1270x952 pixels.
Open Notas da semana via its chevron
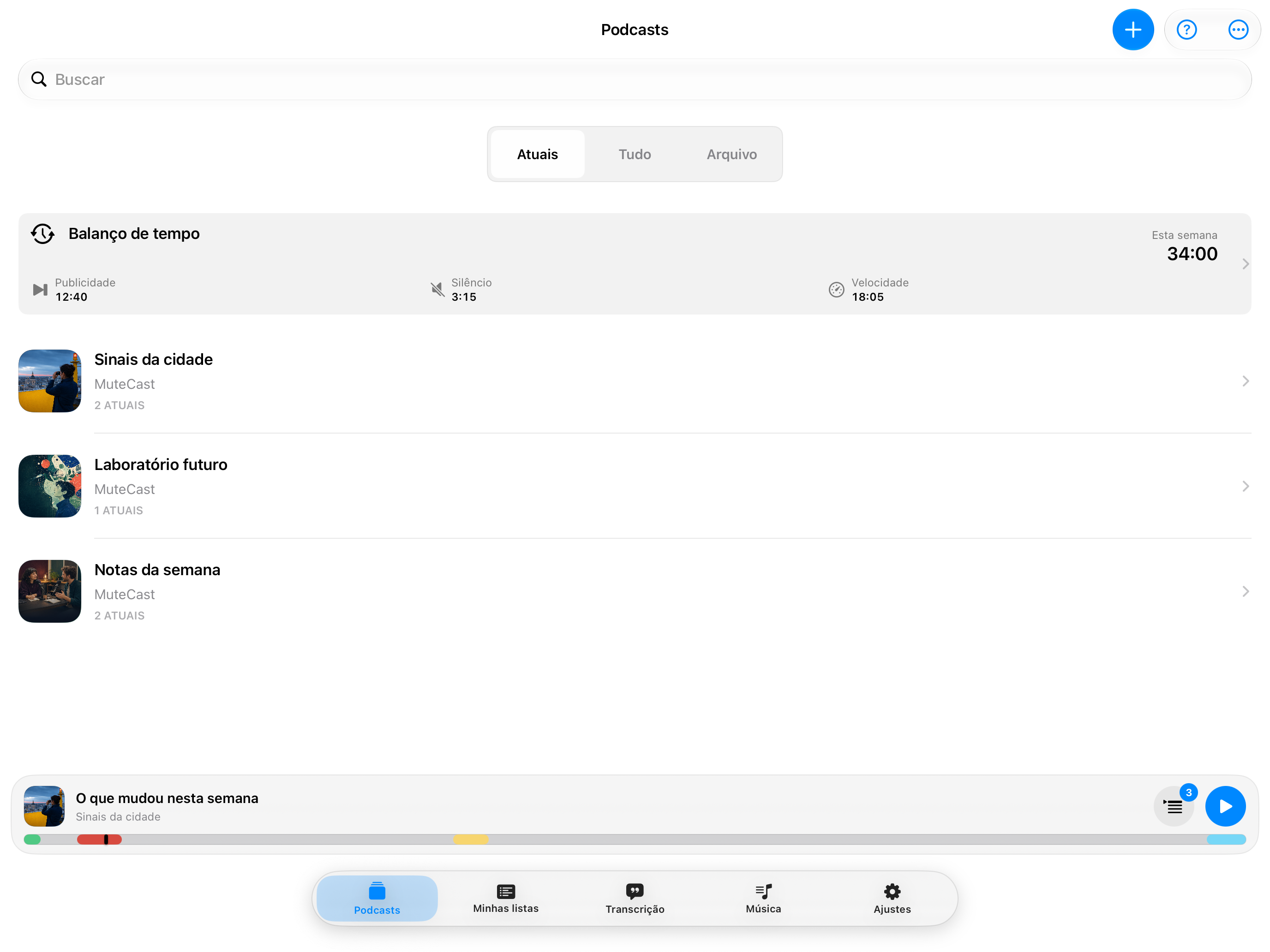point(1245,591)
